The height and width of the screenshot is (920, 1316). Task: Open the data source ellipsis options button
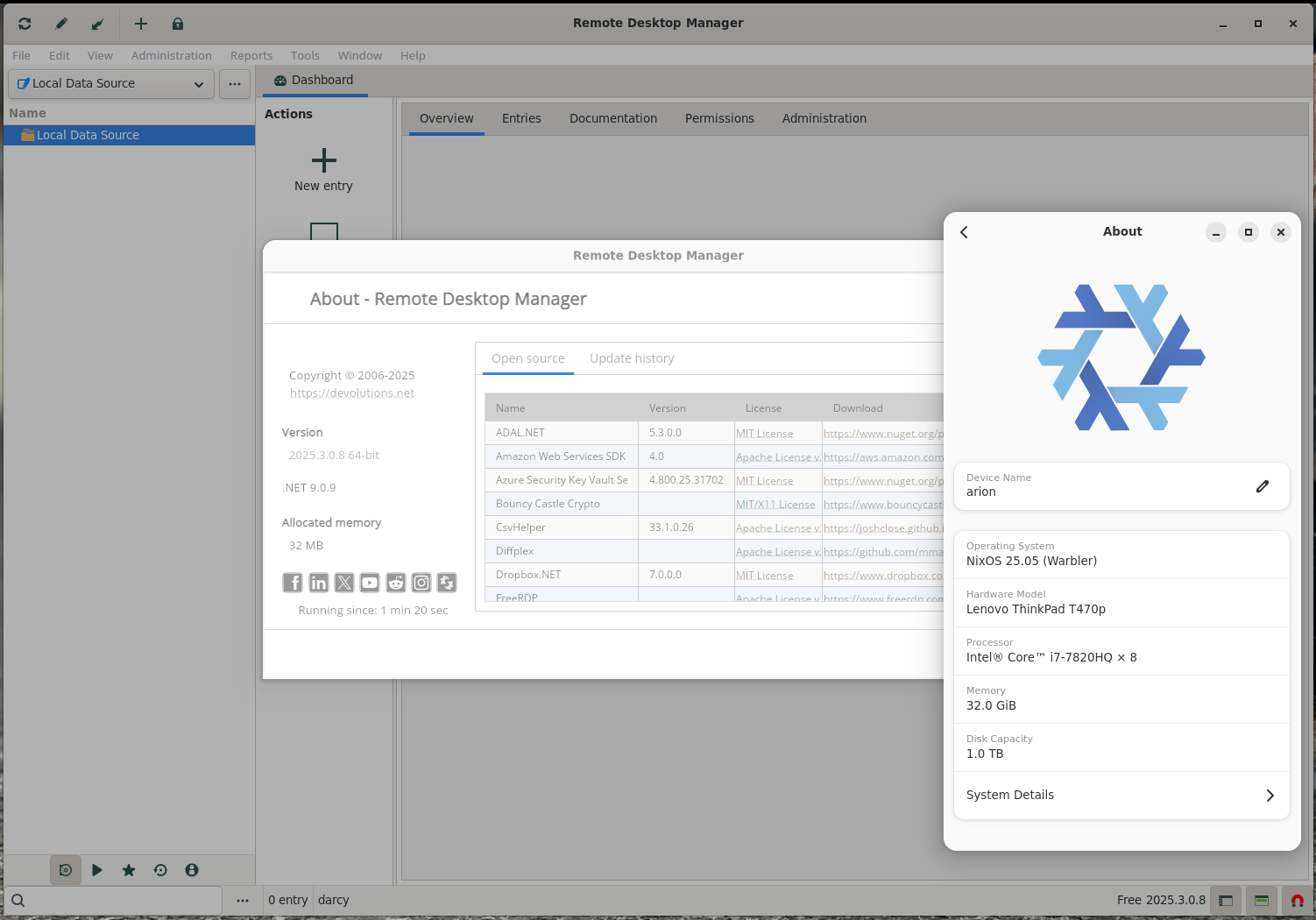(235, 84)
